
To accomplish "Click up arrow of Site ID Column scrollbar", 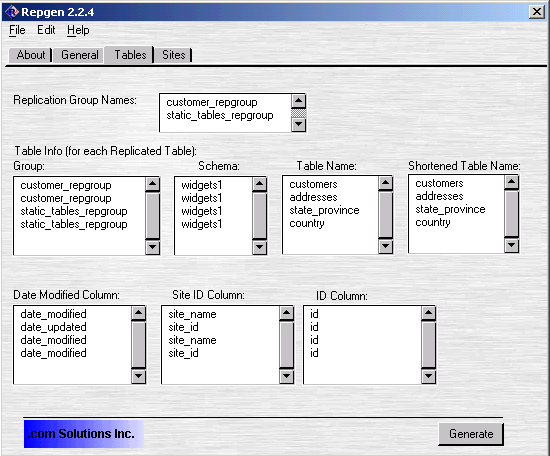I will [287, 313].
